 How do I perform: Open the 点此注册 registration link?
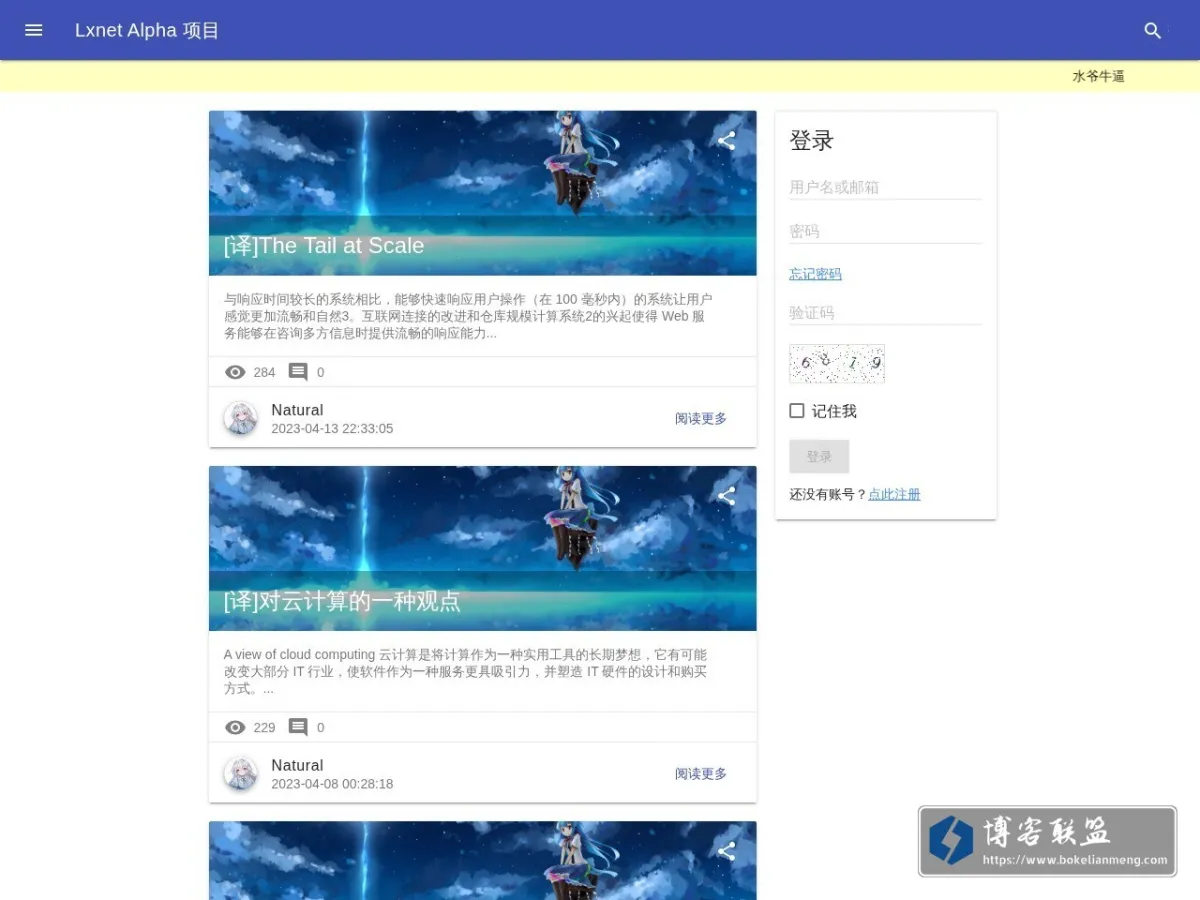tap(894, 494)
